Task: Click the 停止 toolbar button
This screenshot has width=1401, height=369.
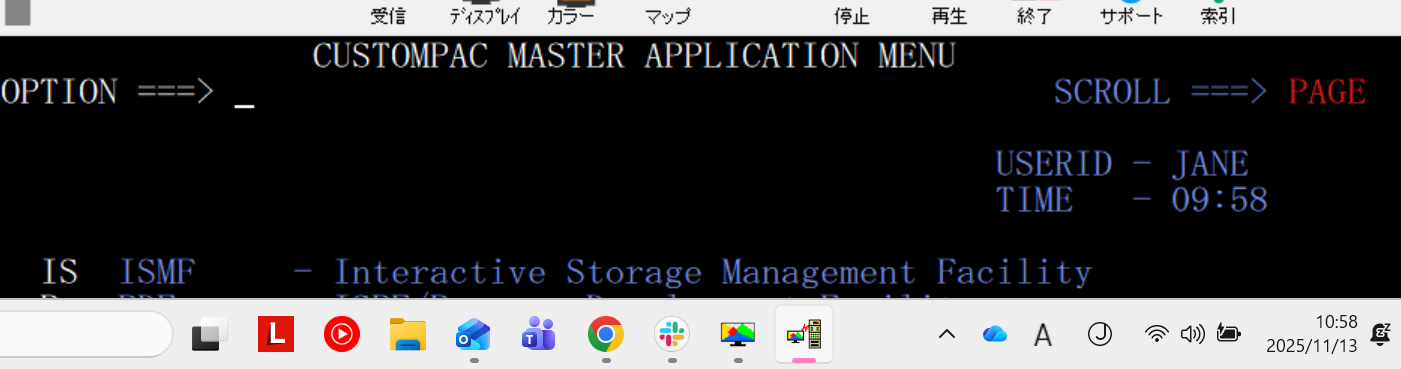Action: coord(852,16)
